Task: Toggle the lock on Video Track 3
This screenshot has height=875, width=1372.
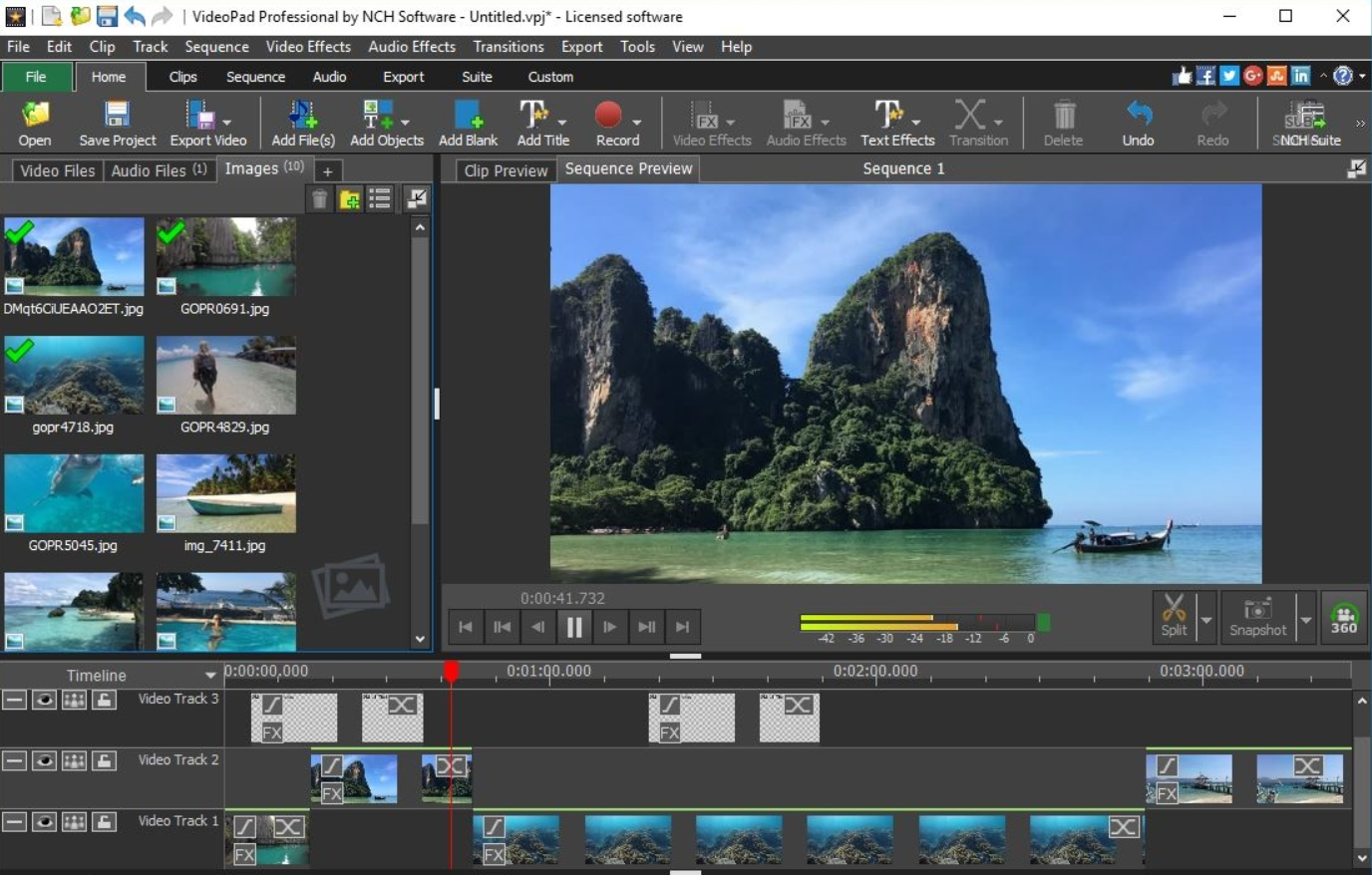Action: point(104,700)
